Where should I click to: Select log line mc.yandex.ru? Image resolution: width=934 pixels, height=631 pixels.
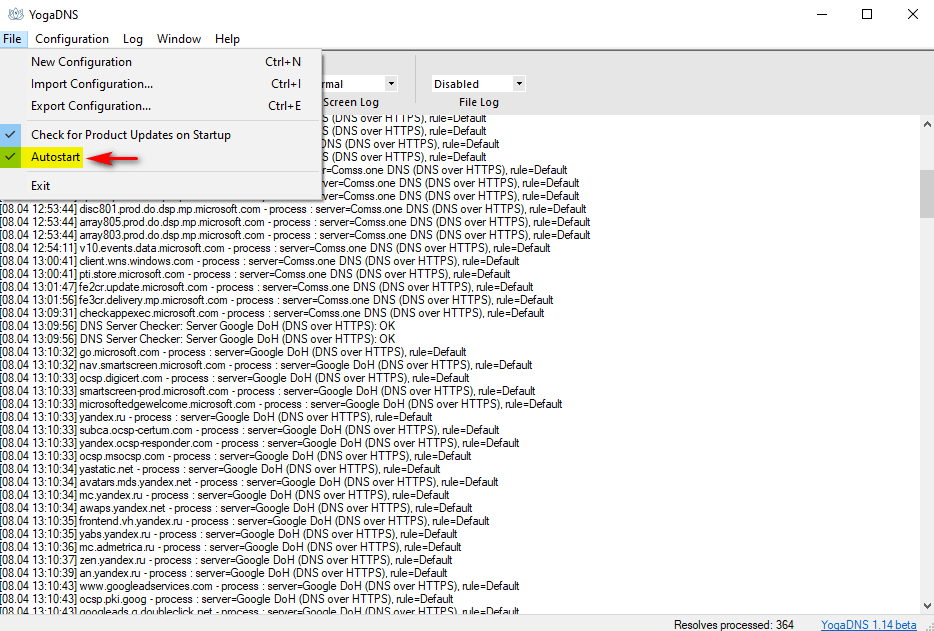pyautogui.click(x=225, y=495)
